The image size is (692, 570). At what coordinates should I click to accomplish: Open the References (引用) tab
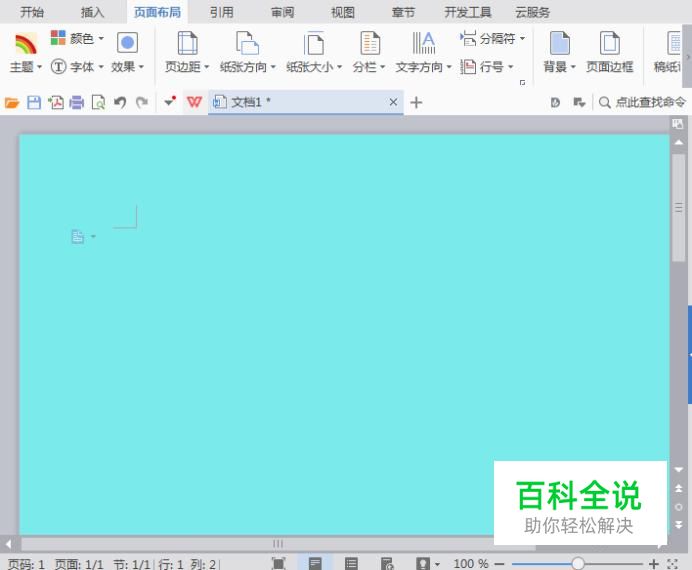pos(221,12)
